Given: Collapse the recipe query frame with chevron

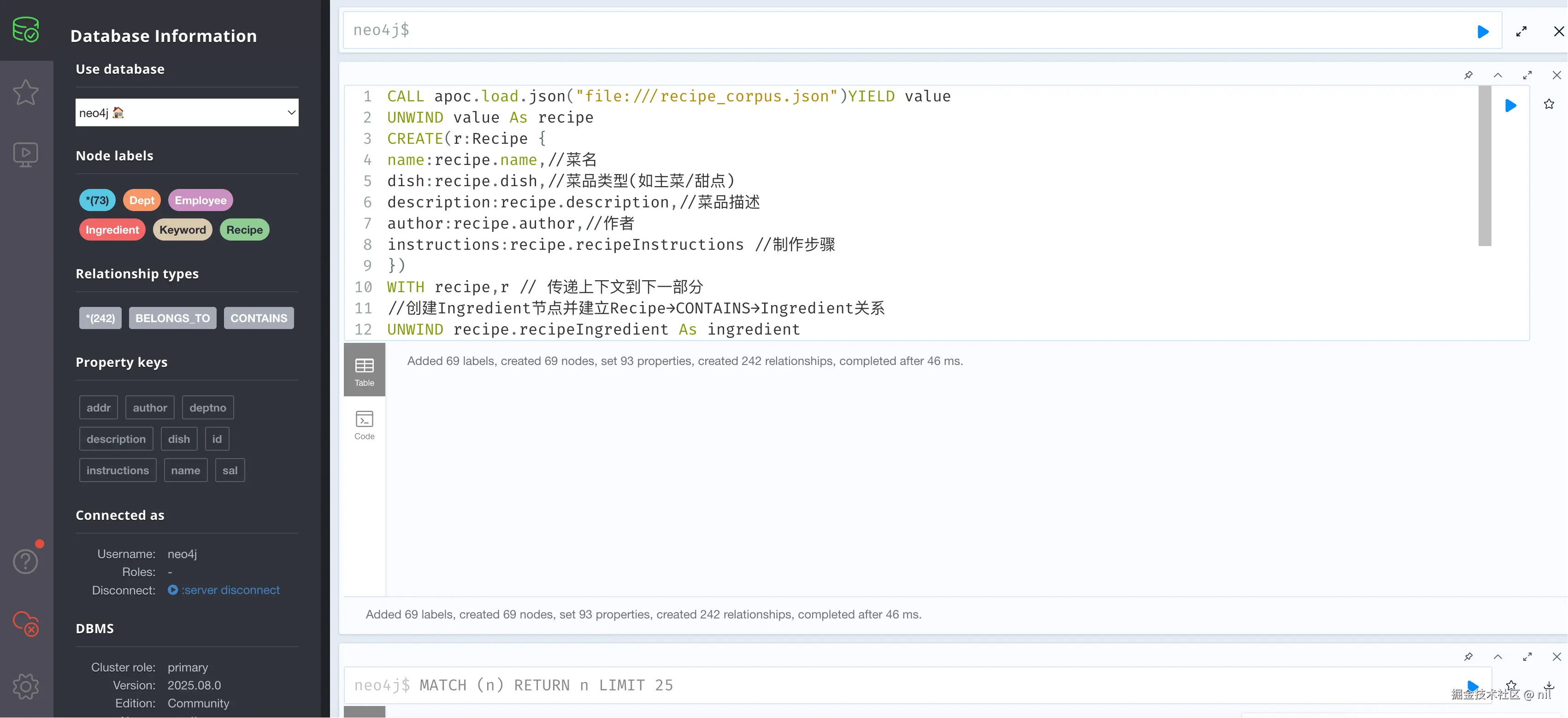Looking at the screenshot, I should [x=1497, y=76].
